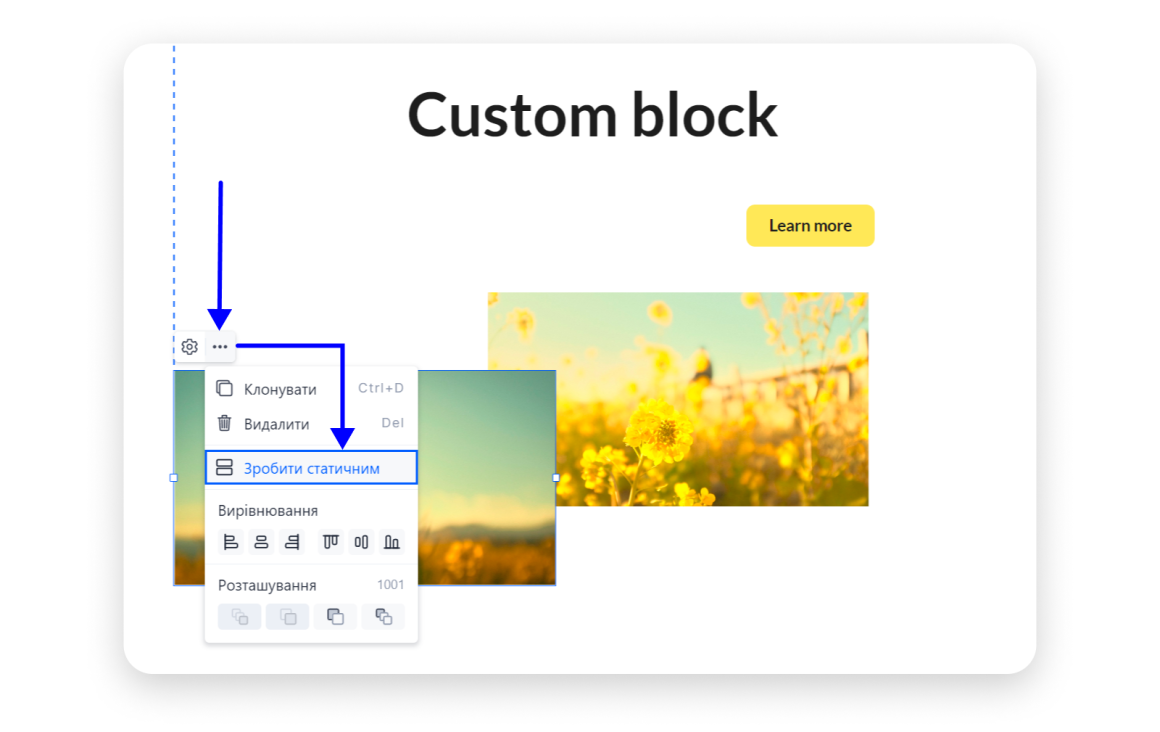Click the second disabled layer-order icon
The width and height of the screenshot is (1160, 732).
(288, 617)
